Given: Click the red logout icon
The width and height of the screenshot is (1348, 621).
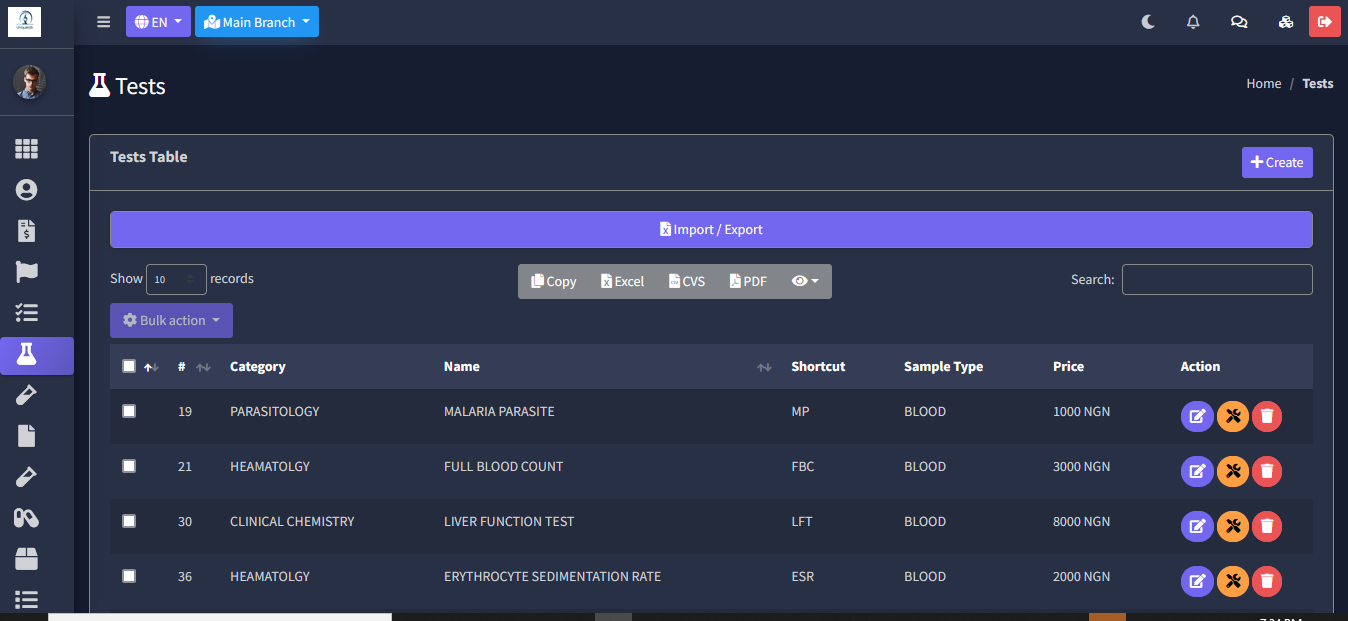Looking at the screenshot, I should [x=1325, y=22].
